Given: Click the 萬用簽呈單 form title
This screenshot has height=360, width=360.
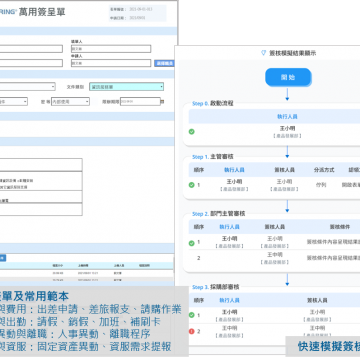Looking at the screenshot, I should pos(42,12).
